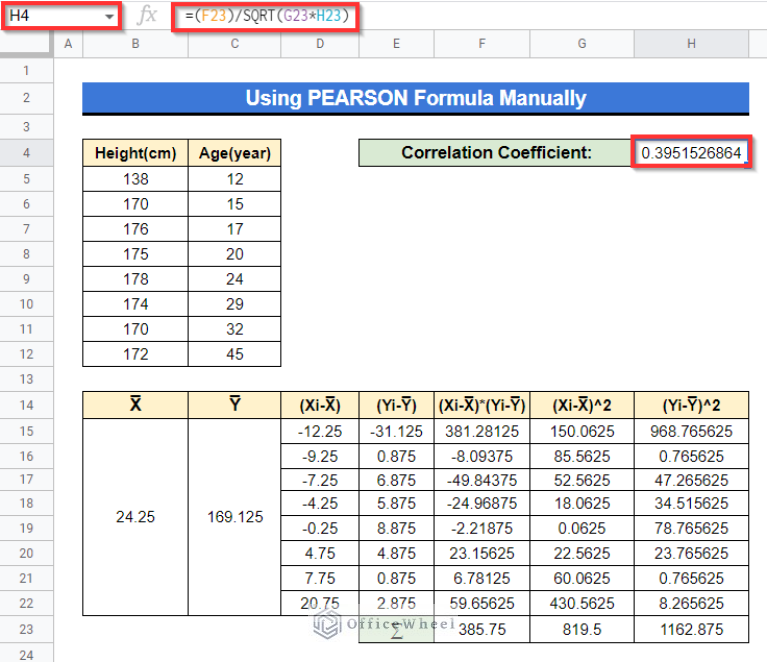Select sum cell 819.5
This screenshot has height=662, width=767.
(x=582, y=629)
